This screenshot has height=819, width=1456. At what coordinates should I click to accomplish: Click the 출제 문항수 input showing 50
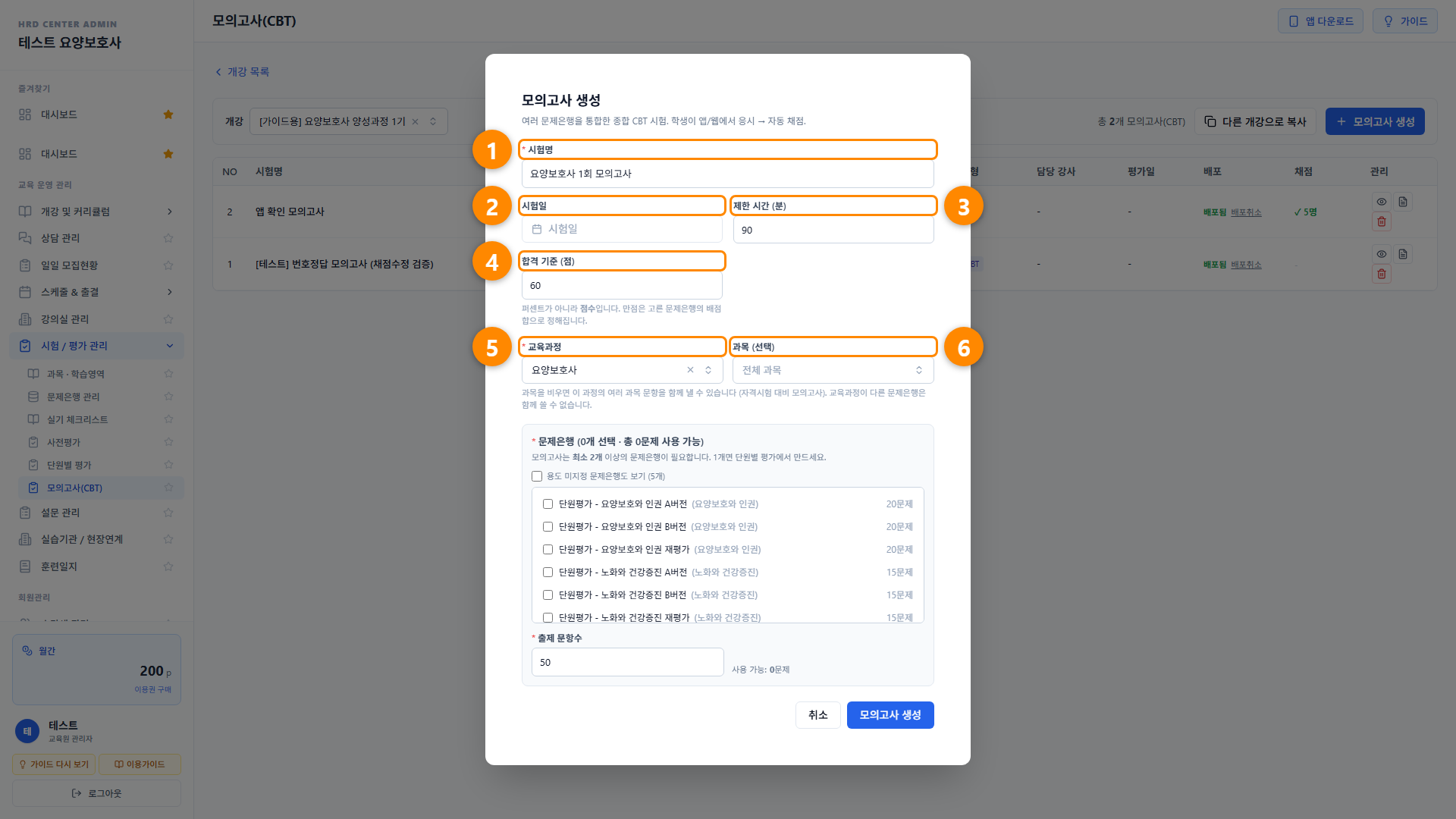pyautogui.click(x=627, y=662)
